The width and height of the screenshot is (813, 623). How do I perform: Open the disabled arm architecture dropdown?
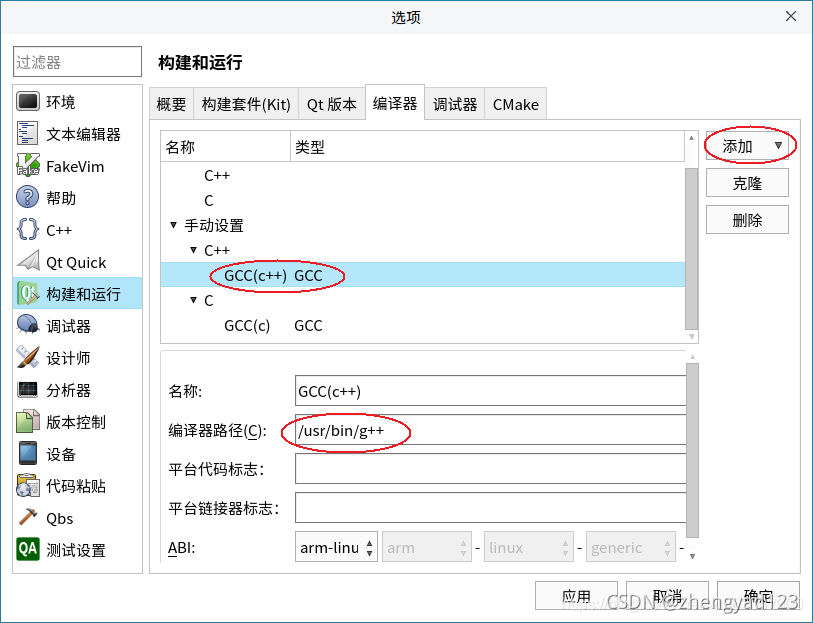click(x=427, y=547)
